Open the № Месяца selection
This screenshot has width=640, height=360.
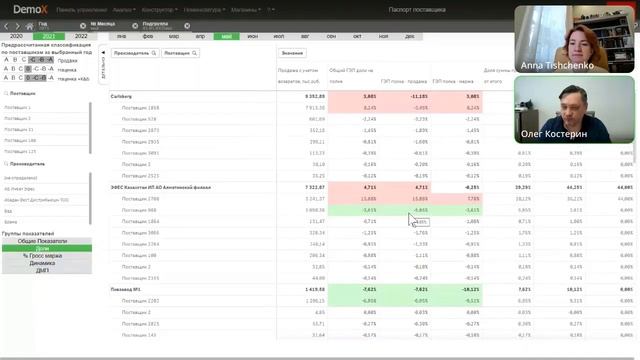pyautogui.click(x=109, y=26)
